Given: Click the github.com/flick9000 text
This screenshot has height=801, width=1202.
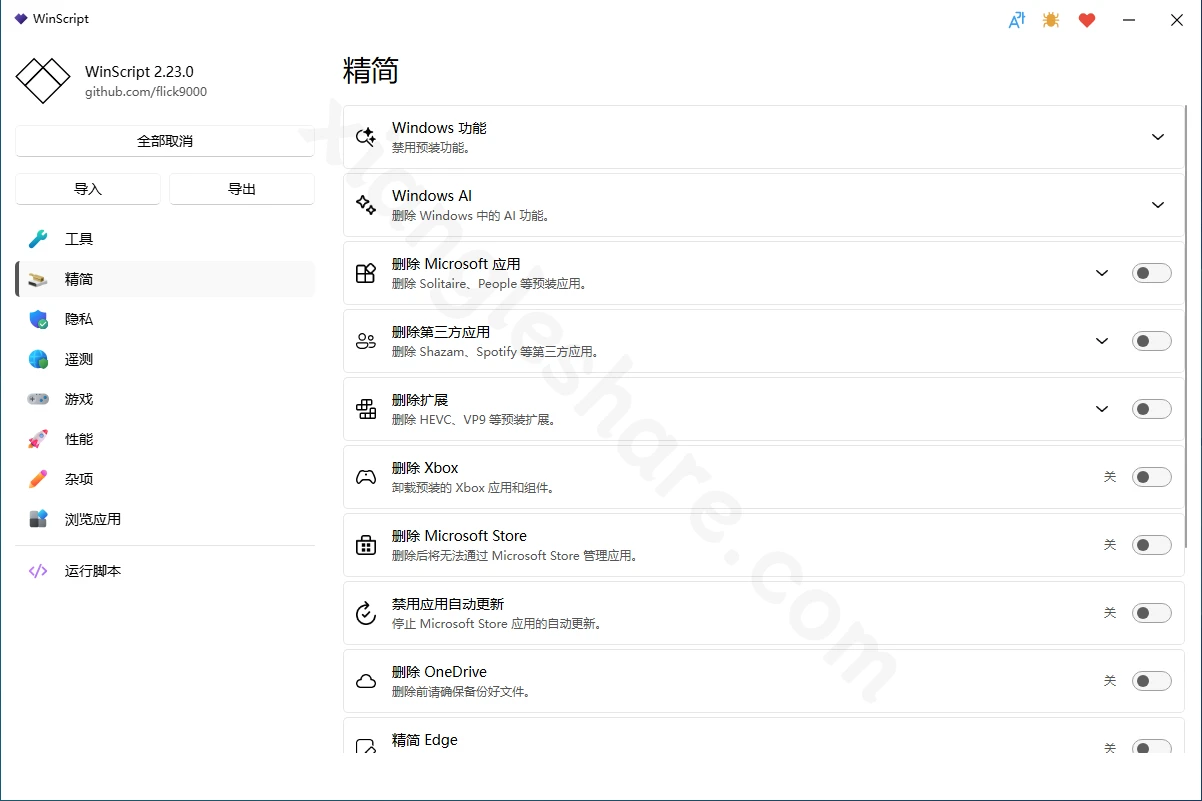Looking at the screenshot, I should click(x=146, y=92).
